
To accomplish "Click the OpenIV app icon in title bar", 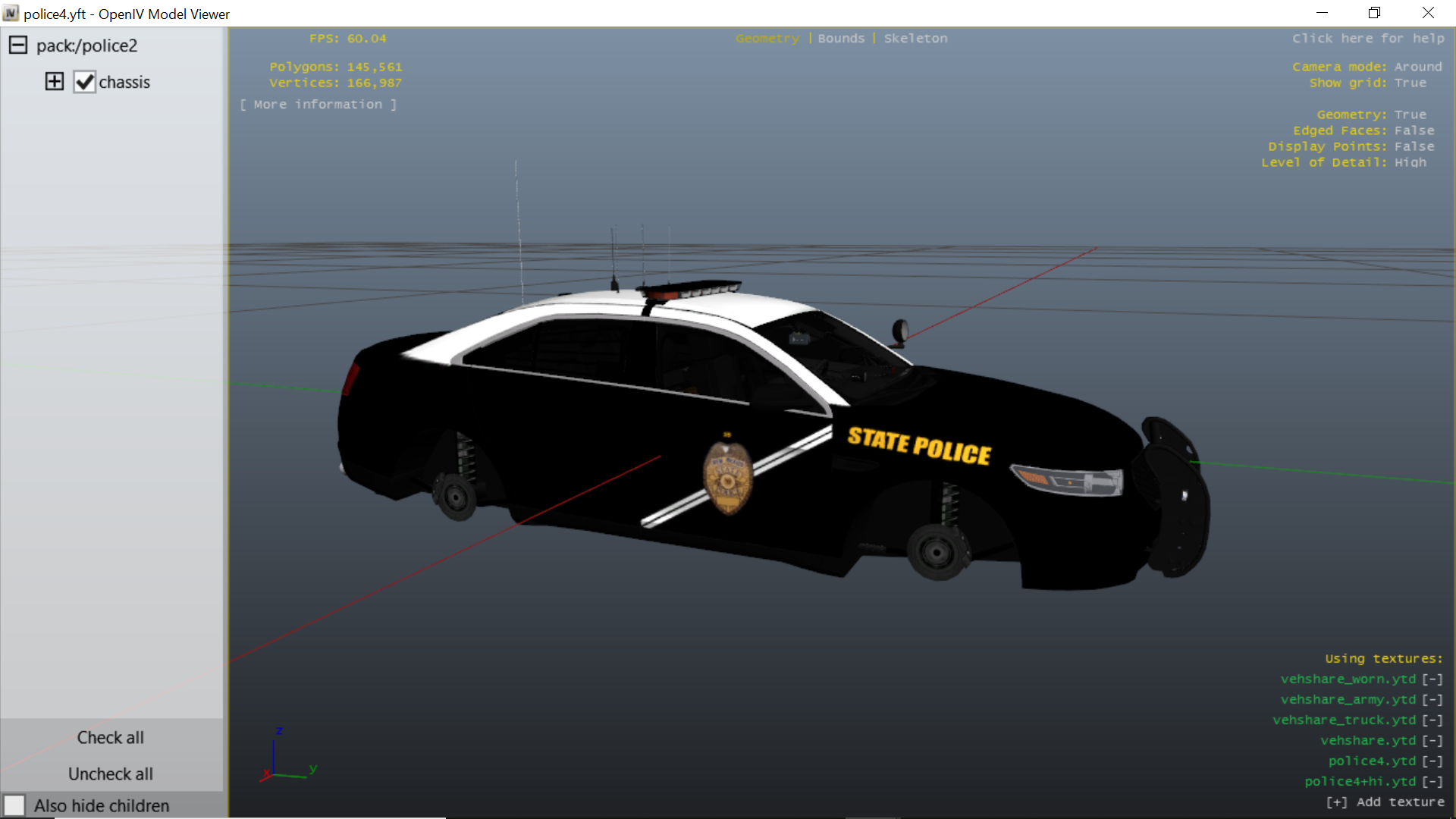I will point(11,14).
